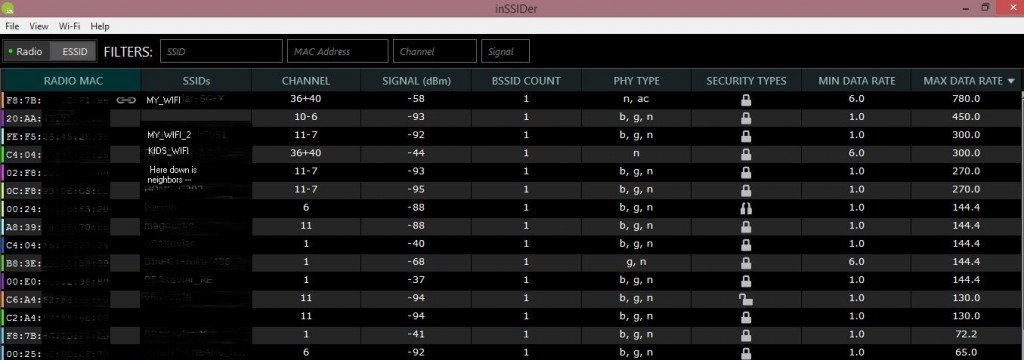Click the open padlock icon in the 130.0 row
Viewport: 1024px width, 360px height.
[x=745, y=298]
